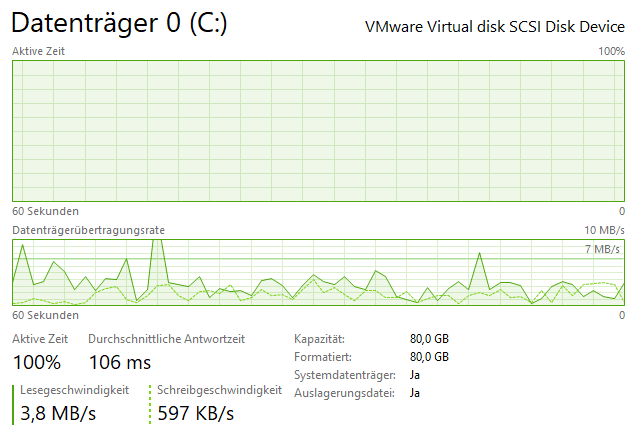Click the Datenträgerübertragungsrate graph
Image resolution: width=637 pixels, height=444 pixels.
[318, 272]
